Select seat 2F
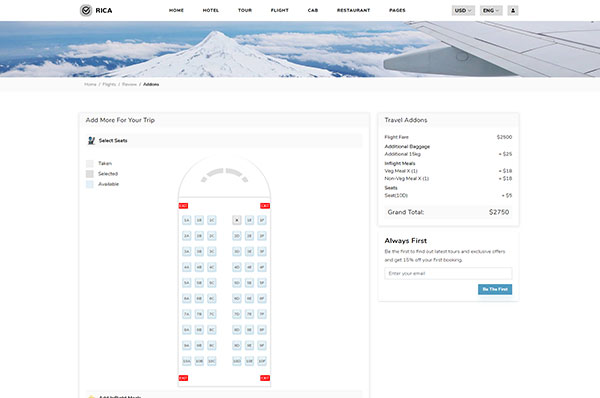This screenshot has width=600, height=398. click(262, 236)
